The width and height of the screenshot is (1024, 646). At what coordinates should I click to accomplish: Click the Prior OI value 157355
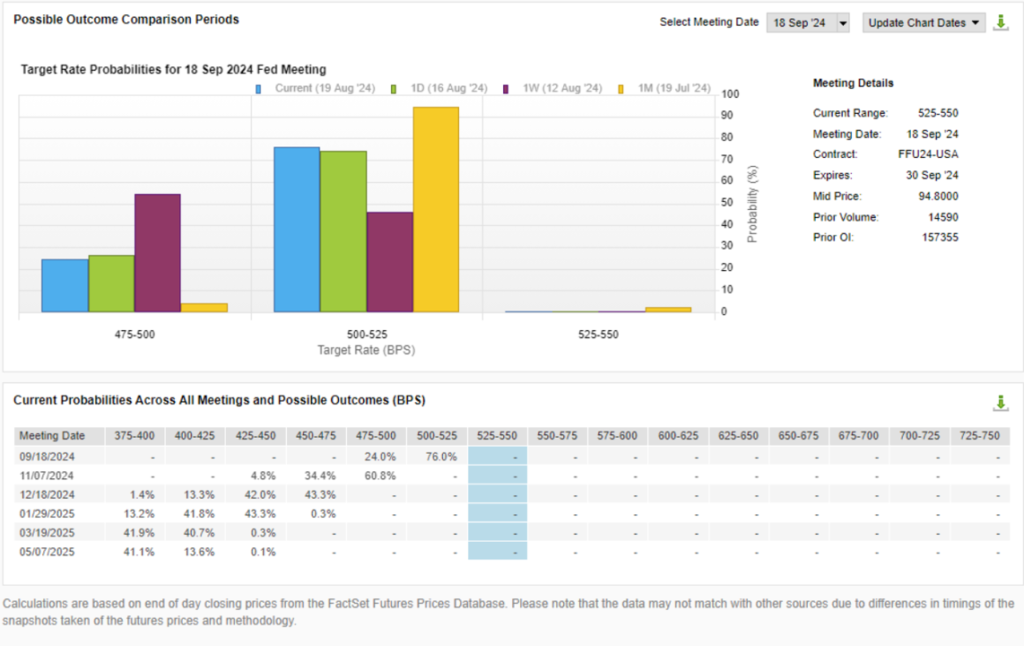coord(940,237)
